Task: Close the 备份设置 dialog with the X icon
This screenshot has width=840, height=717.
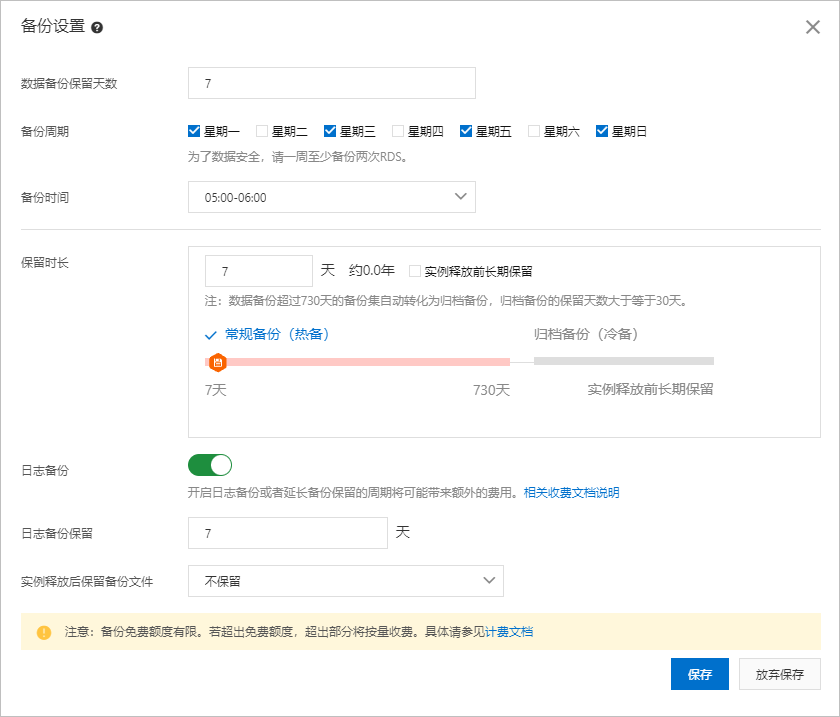Action: click(813, 27)
